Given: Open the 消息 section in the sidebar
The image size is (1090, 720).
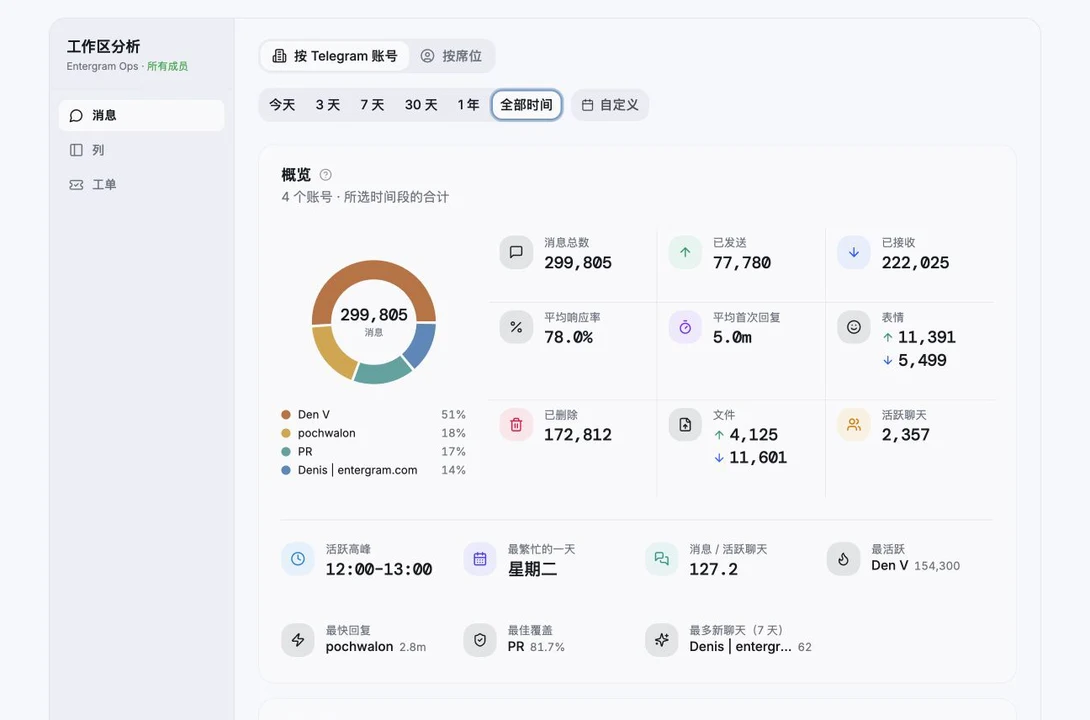Looking at the screenshot, I should (141, 115).
